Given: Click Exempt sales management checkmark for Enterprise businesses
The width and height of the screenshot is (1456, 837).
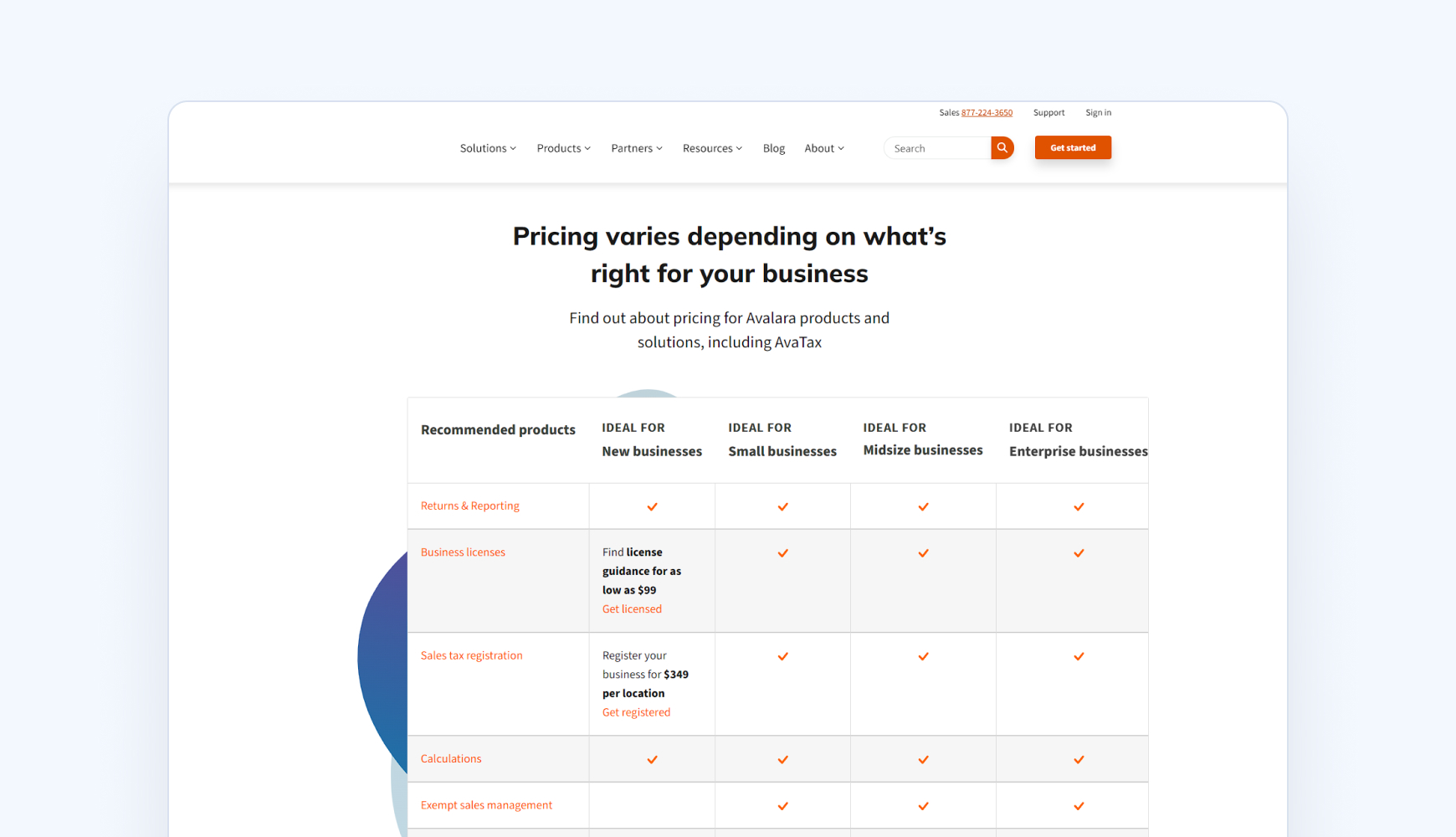Looking at the screenshot, I should 1079,806.
